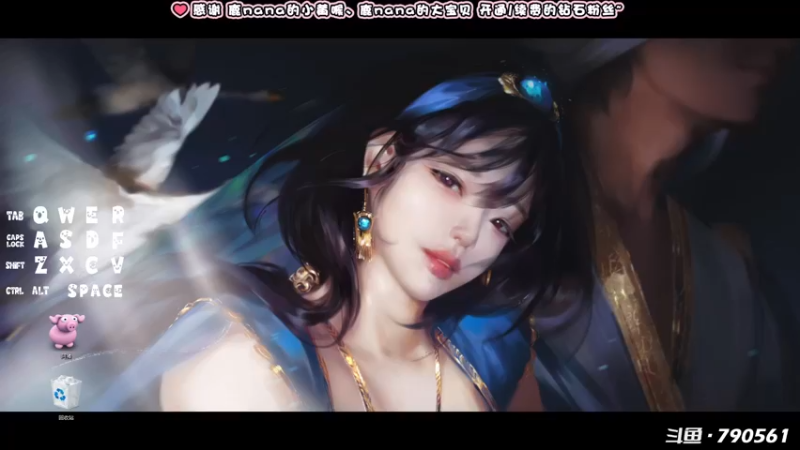Image resolution: width=800 pixels, height=450 pixels.
Task: Click the Z key on overlay
Action: [41, 265]
